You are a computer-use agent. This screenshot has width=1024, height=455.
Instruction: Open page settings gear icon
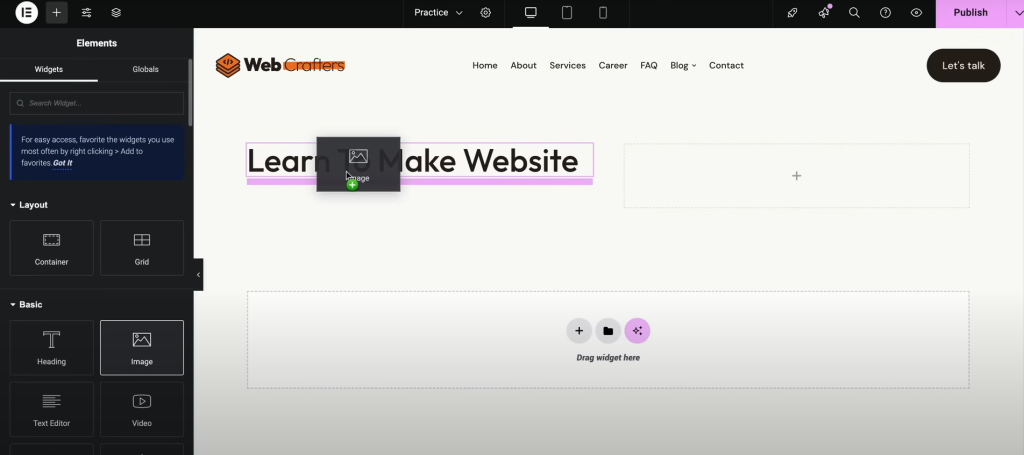[x=486, y=12]
